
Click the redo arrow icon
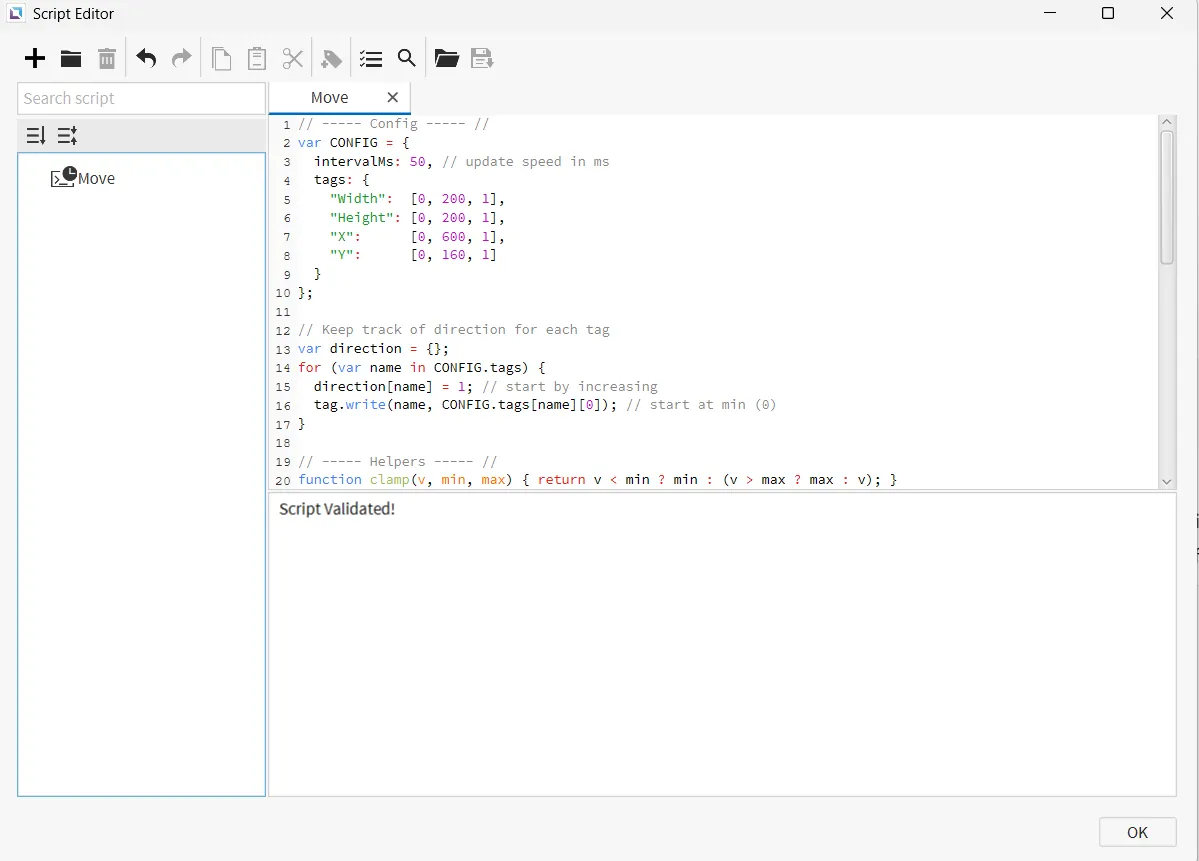point(181,59)
